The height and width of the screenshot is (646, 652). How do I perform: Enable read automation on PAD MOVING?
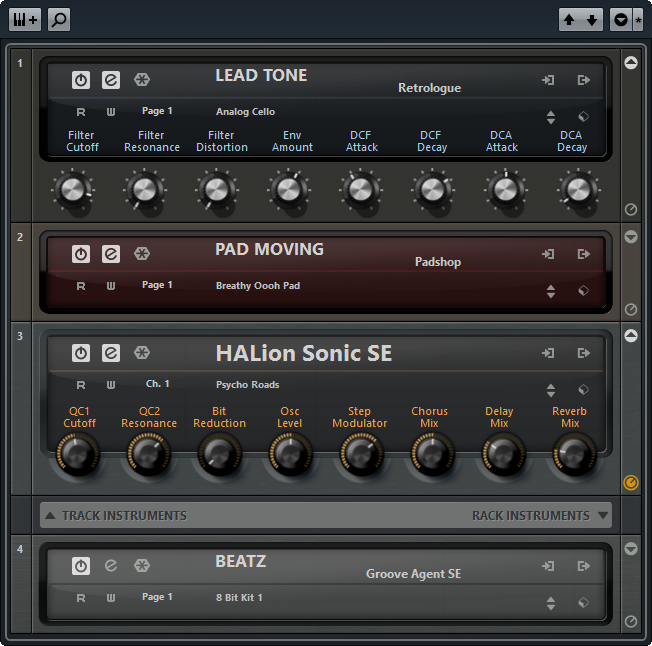point(81,286)
